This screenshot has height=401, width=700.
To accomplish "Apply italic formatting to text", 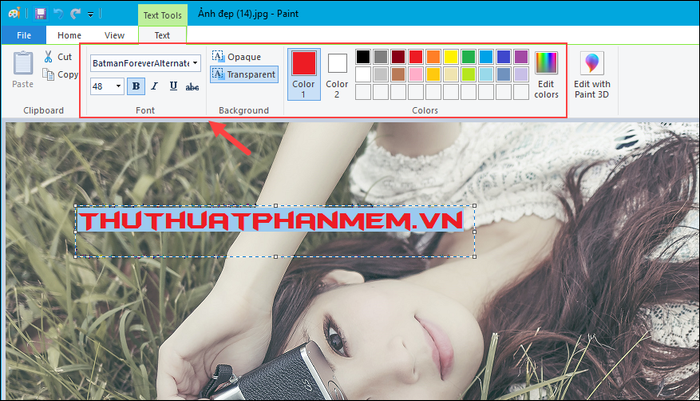I will 154,86.
